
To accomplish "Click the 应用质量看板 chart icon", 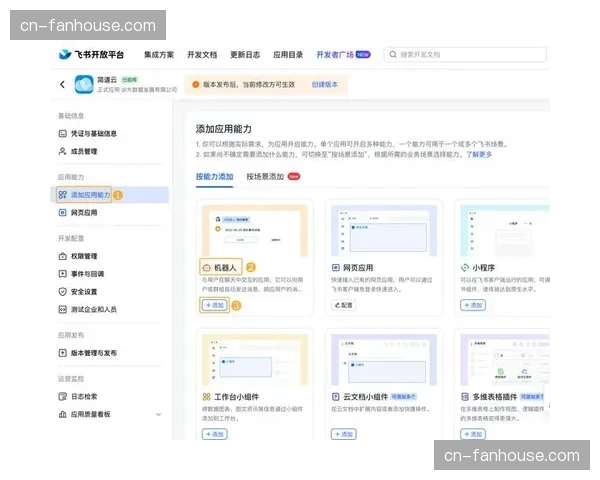I will point(62,414).
